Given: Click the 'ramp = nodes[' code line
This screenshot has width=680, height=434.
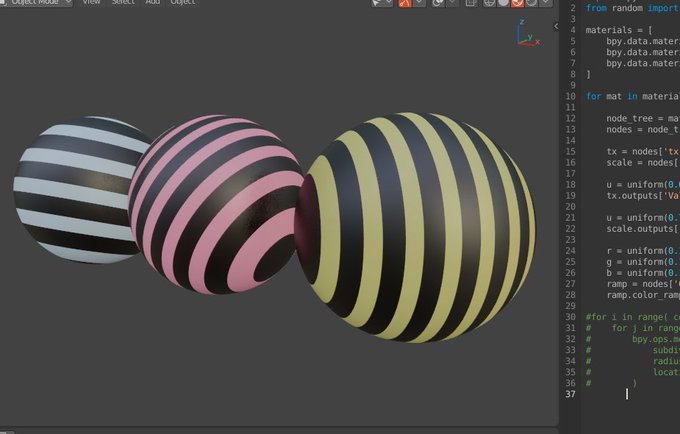Looking at the screenshot, I should (x=643, y=284).
